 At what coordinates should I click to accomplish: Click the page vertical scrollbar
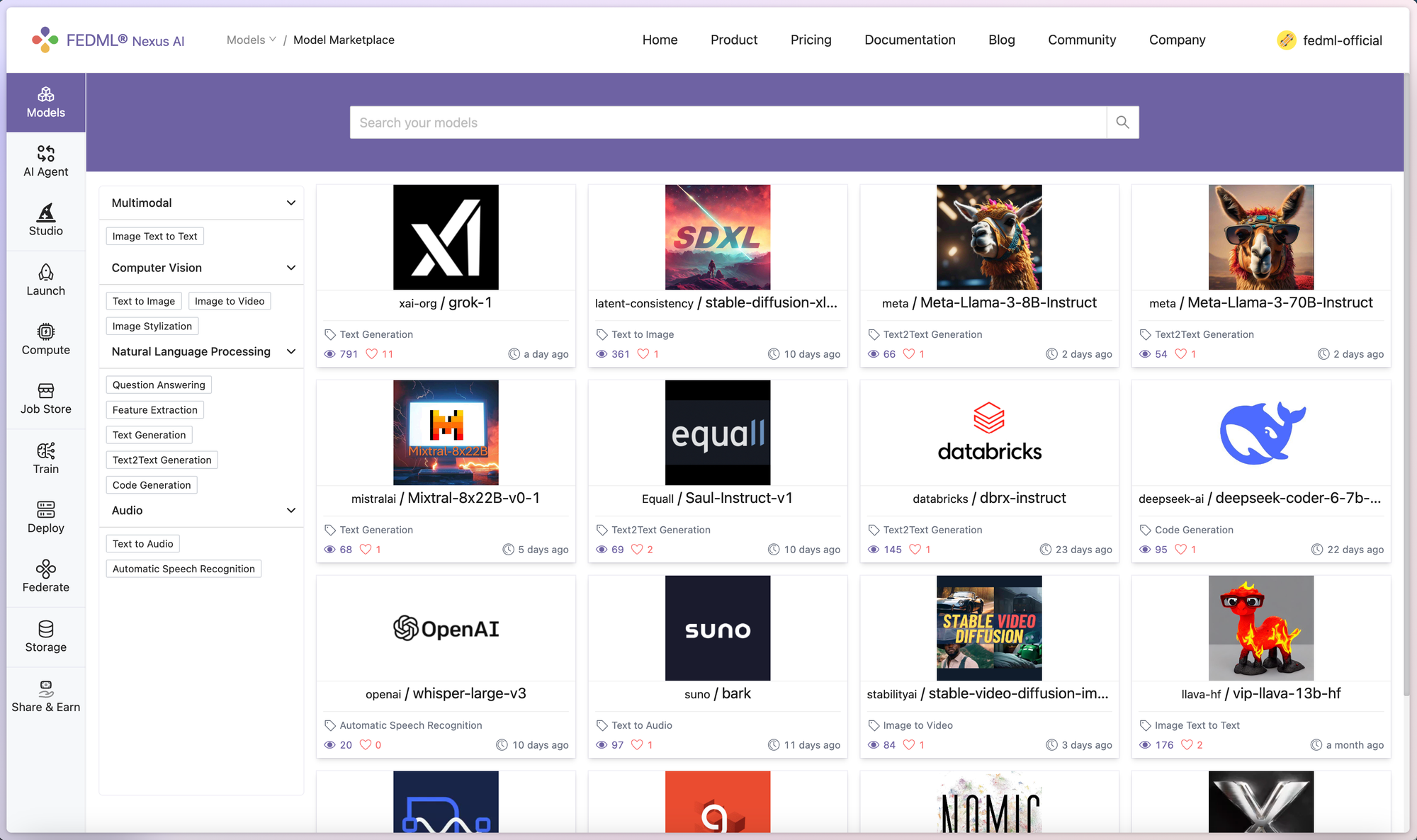click(1406, 382)
